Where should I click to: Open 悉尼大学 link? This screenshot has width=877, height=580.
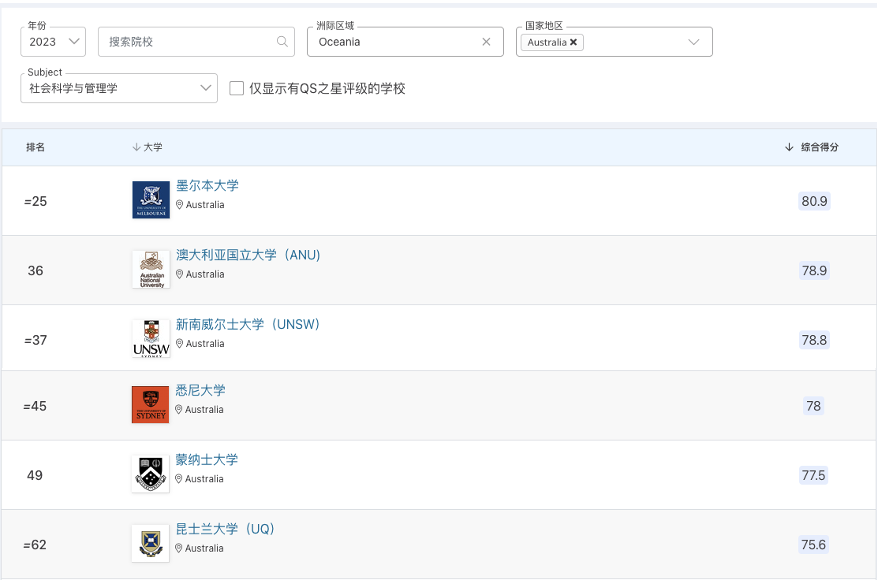200,390
